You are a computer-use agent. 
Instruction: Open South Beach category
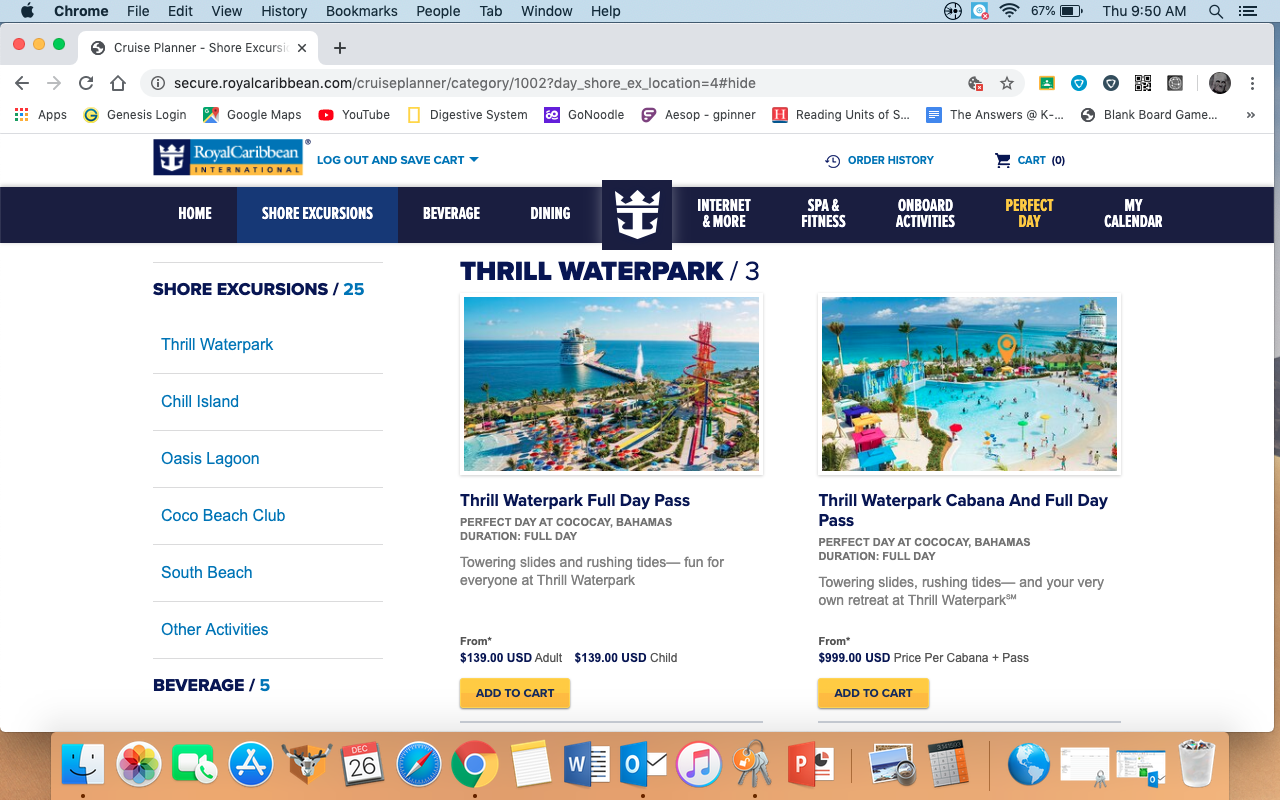click(206, 572)
